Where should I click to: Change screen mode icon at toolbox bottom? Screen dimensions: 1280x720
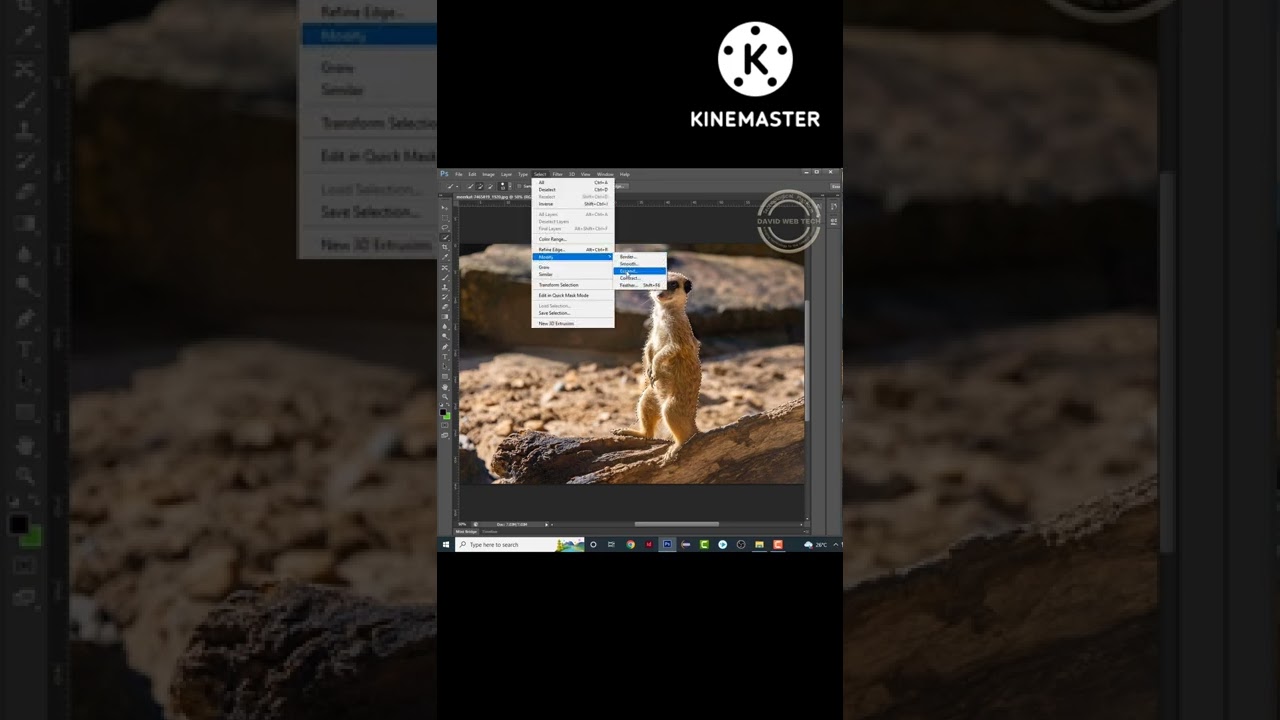[445, 435]
